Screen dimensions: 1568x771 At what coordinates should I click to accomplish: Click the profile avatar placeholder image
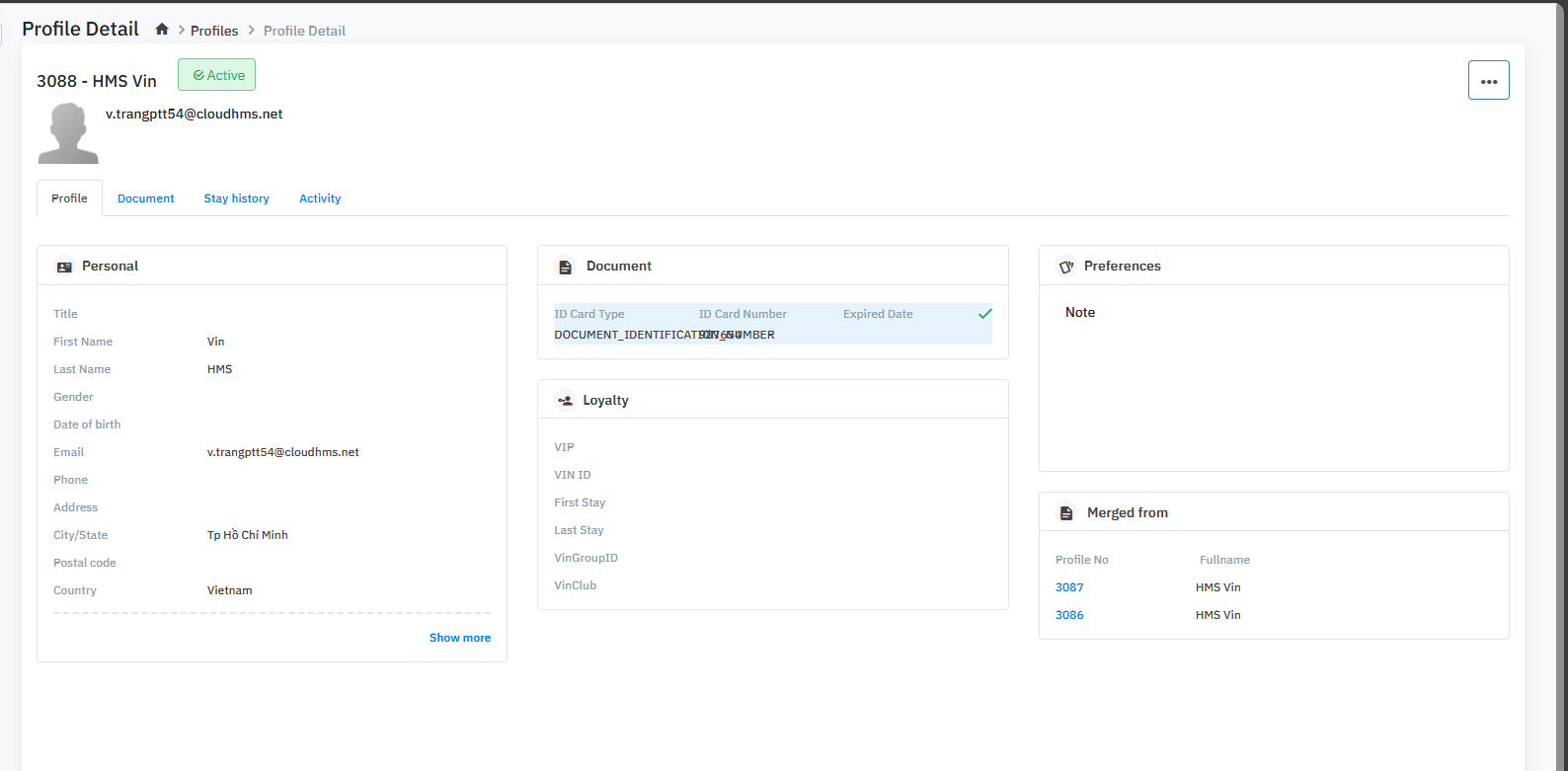68,133
